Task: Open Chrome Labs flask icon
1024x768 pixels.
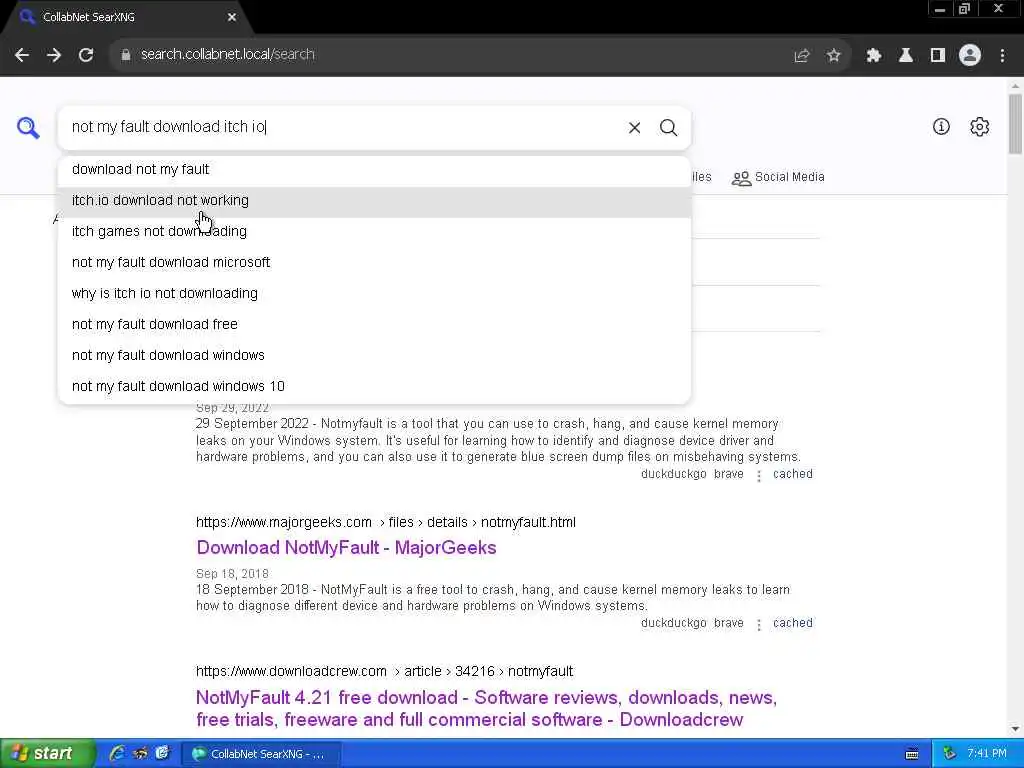Action: [x=906, y=56]
